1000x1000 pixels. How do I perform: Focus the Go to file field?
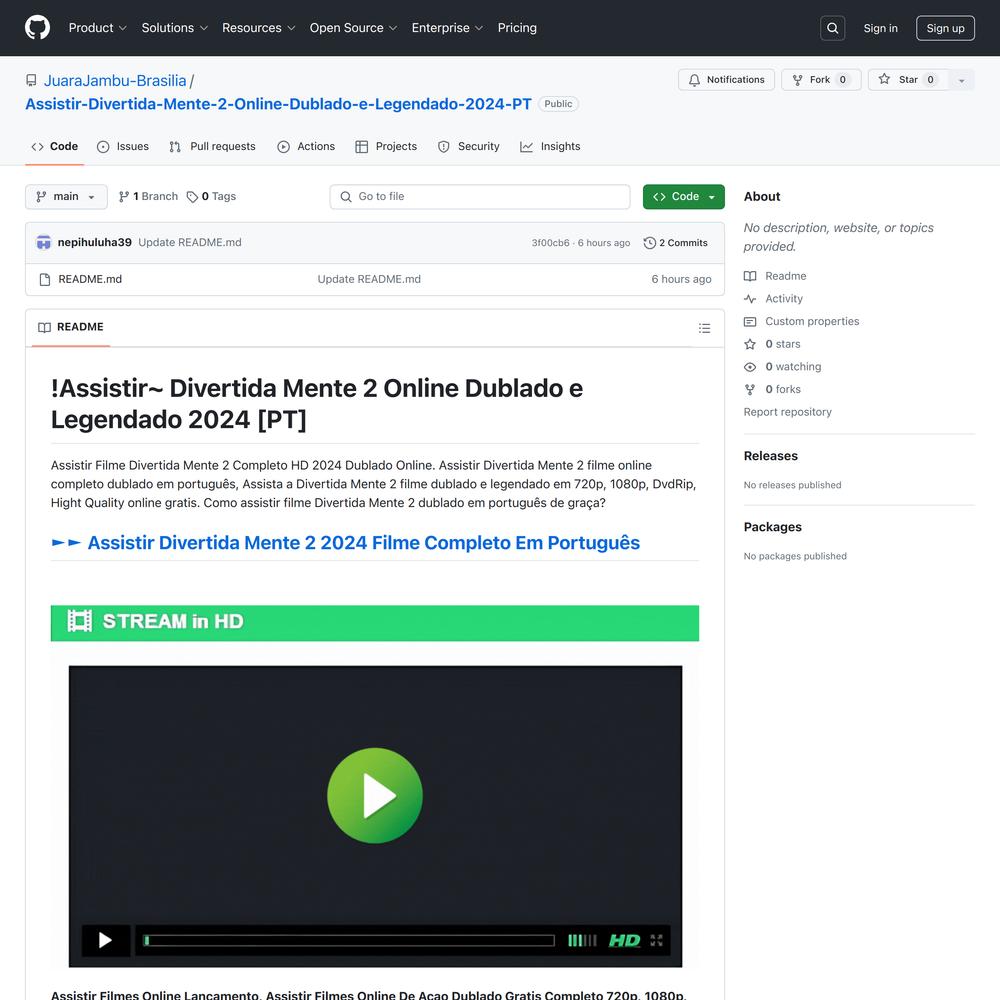(480, 196)
